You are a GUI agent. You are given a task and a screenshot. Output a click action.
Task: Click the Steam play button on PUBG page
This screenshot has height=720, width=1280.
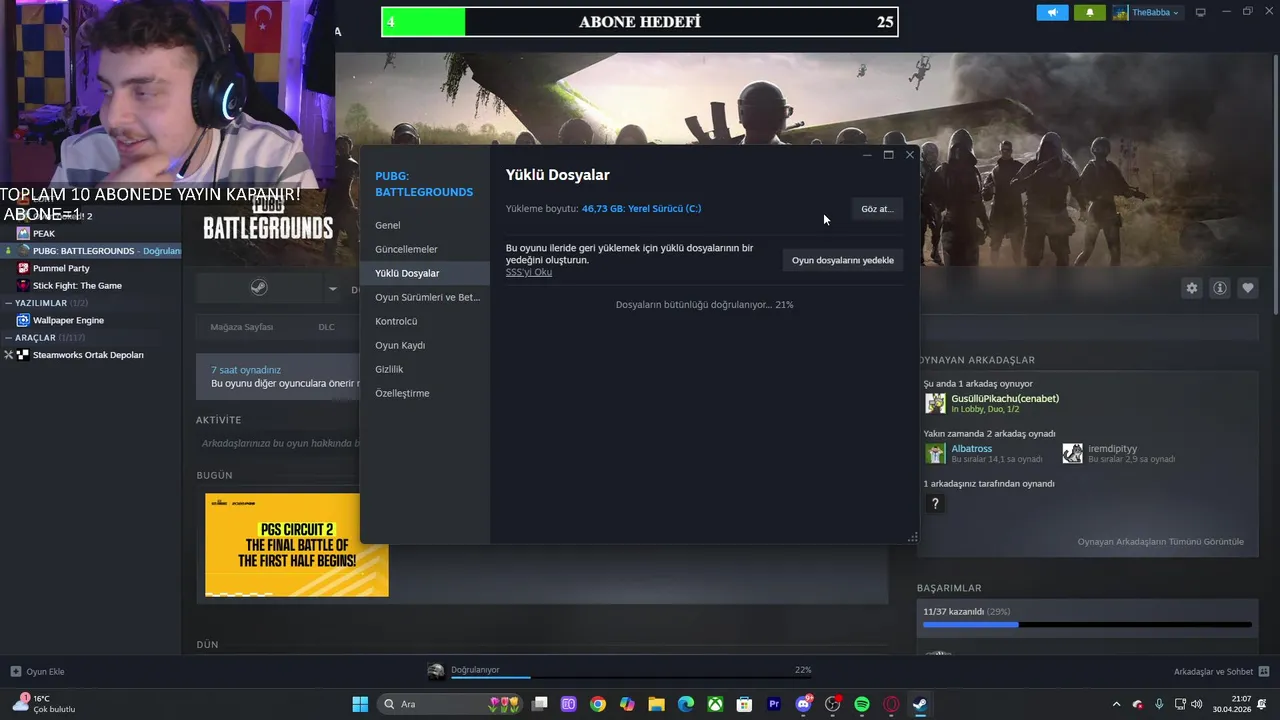(x=258, y=289)
